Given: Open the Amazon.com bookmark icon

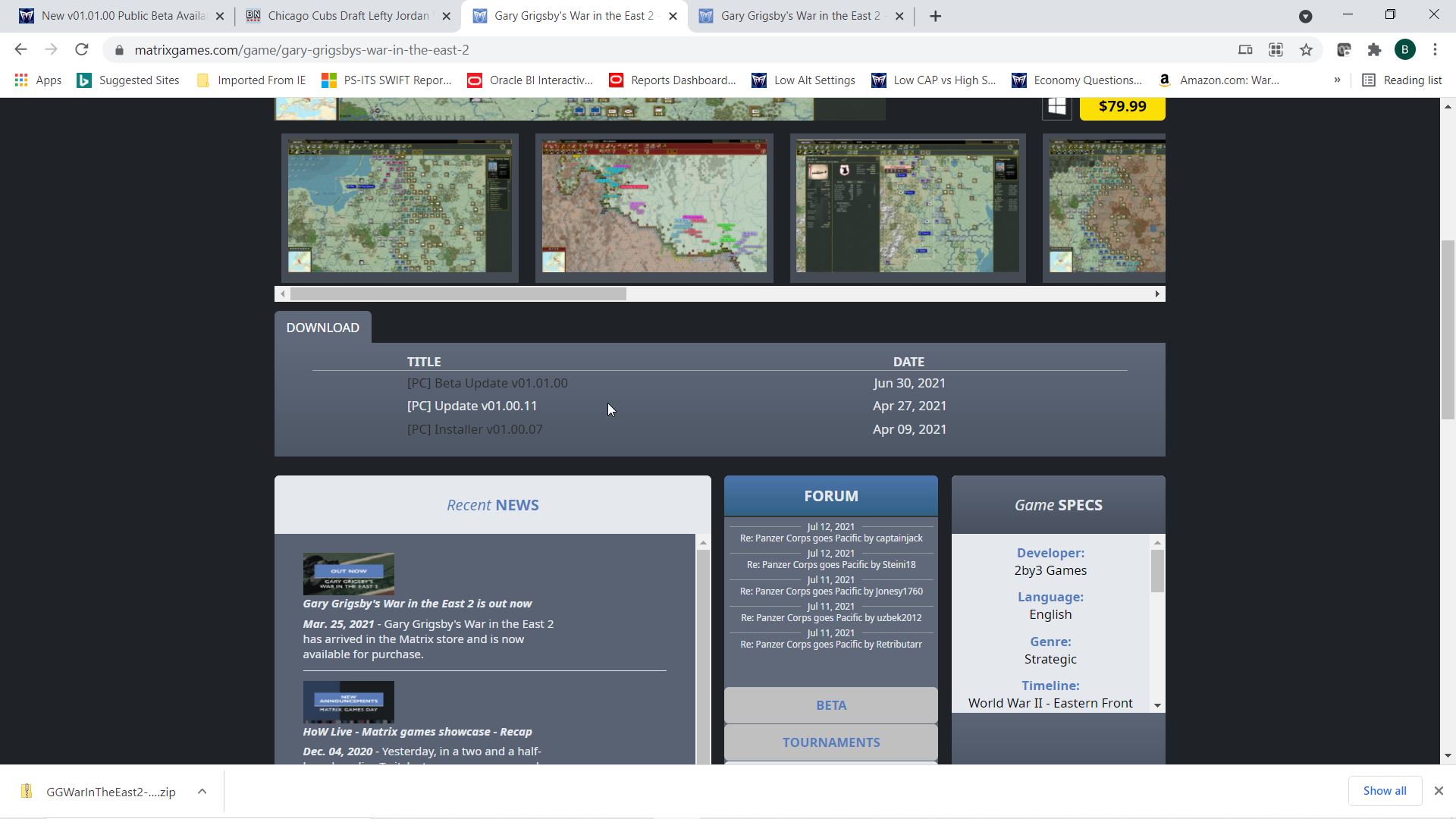Looking at the screenshot, I should pos(1164,80).
